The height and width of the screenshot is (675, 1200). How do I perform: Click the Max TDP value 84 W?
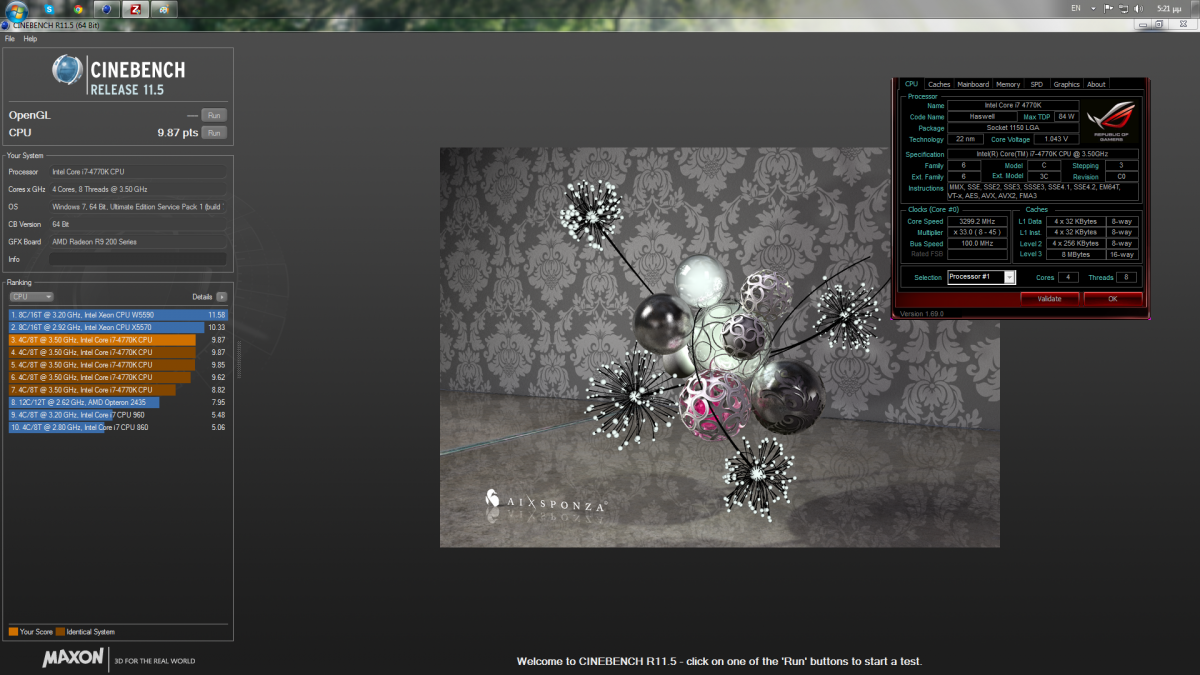point(1065,116)
